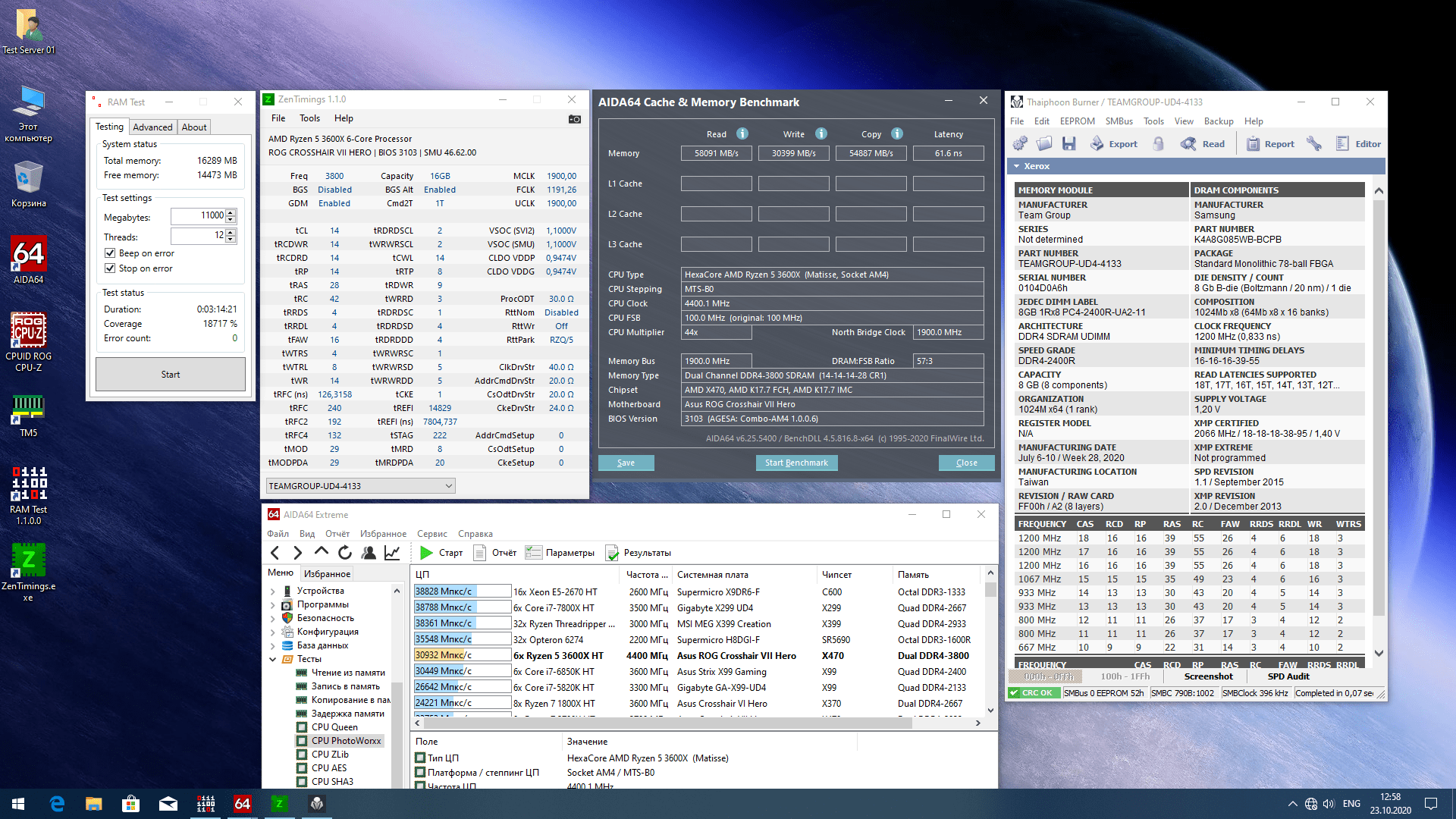Click the Export button in Thaiphoon Burner toolbar
Image resolution: width=1456 pixels, height=819 pixels.
click(1113, 144)
